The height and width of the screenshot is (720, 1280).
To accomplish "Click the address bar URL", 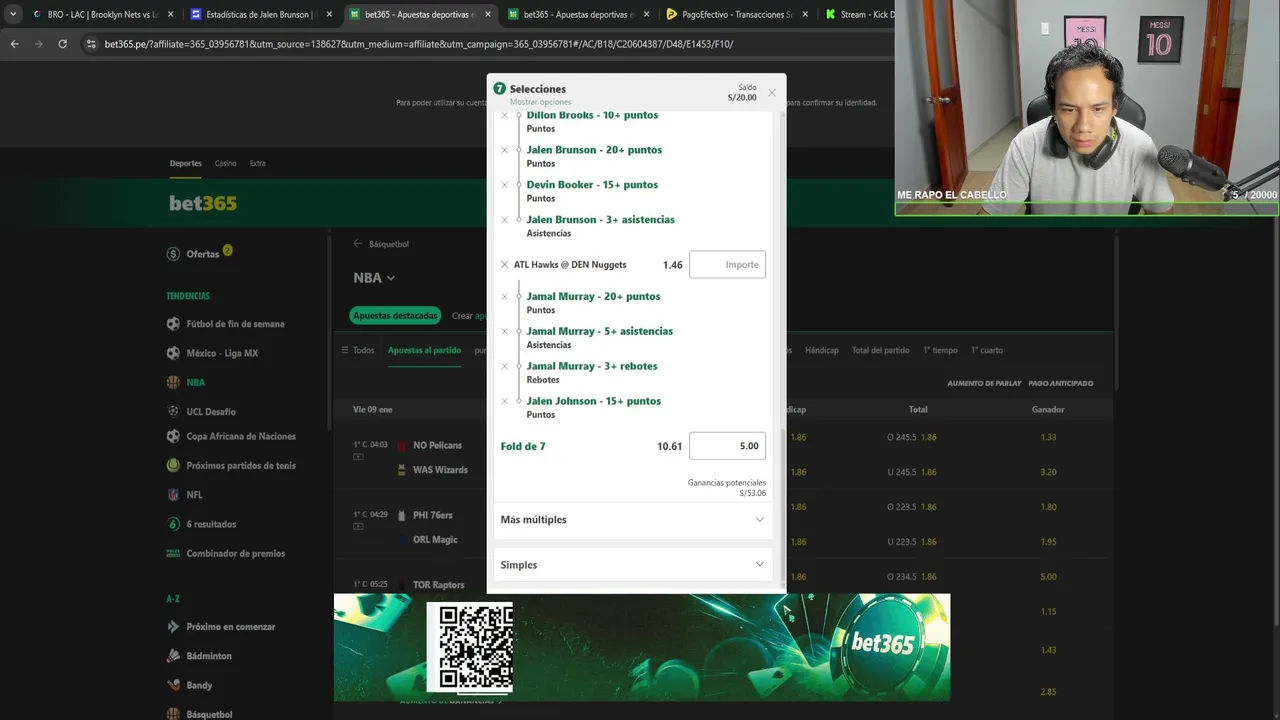I will [x=419, y=44].
